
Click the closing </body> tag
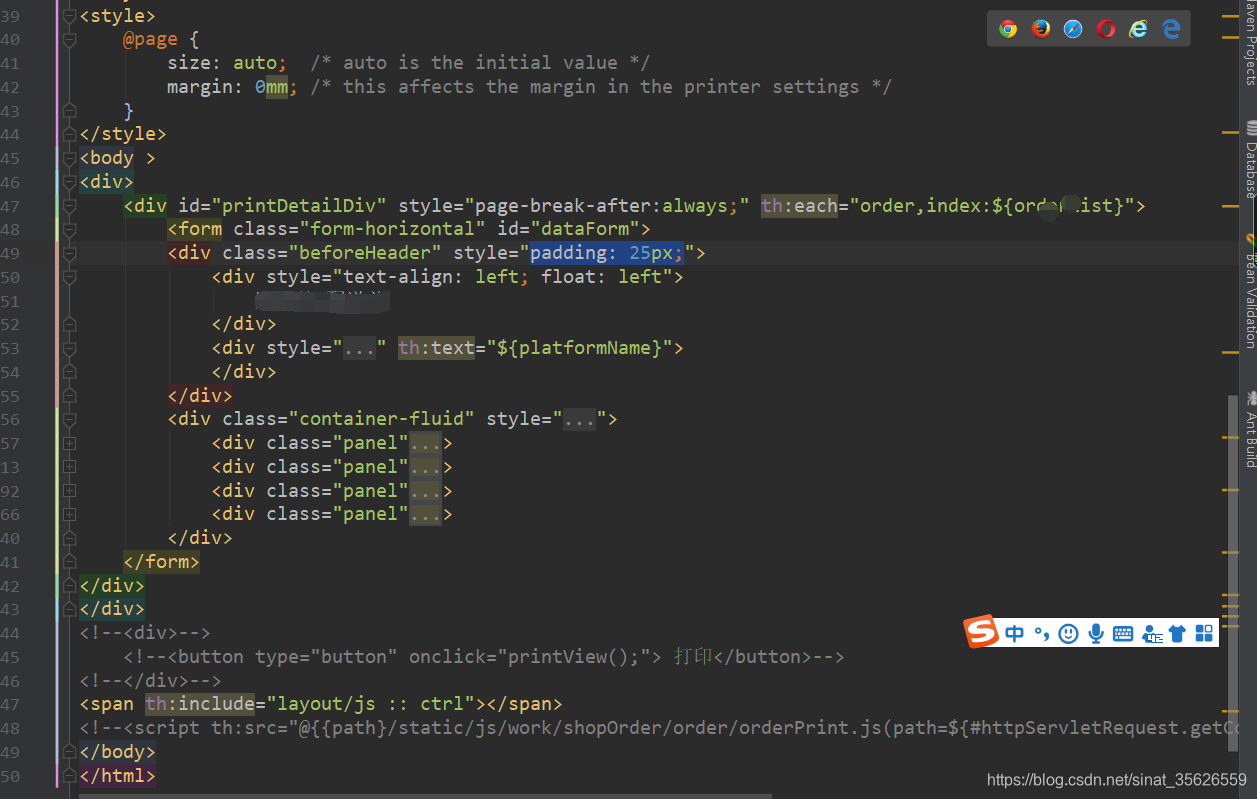[x=118, y=751]
